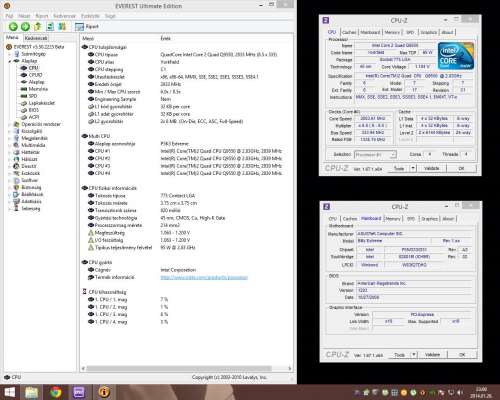Image resolution: width=500 pixels, height=400 pixels.
Task: Expand the Operációs rendszer node
Action: coord(10,124)
